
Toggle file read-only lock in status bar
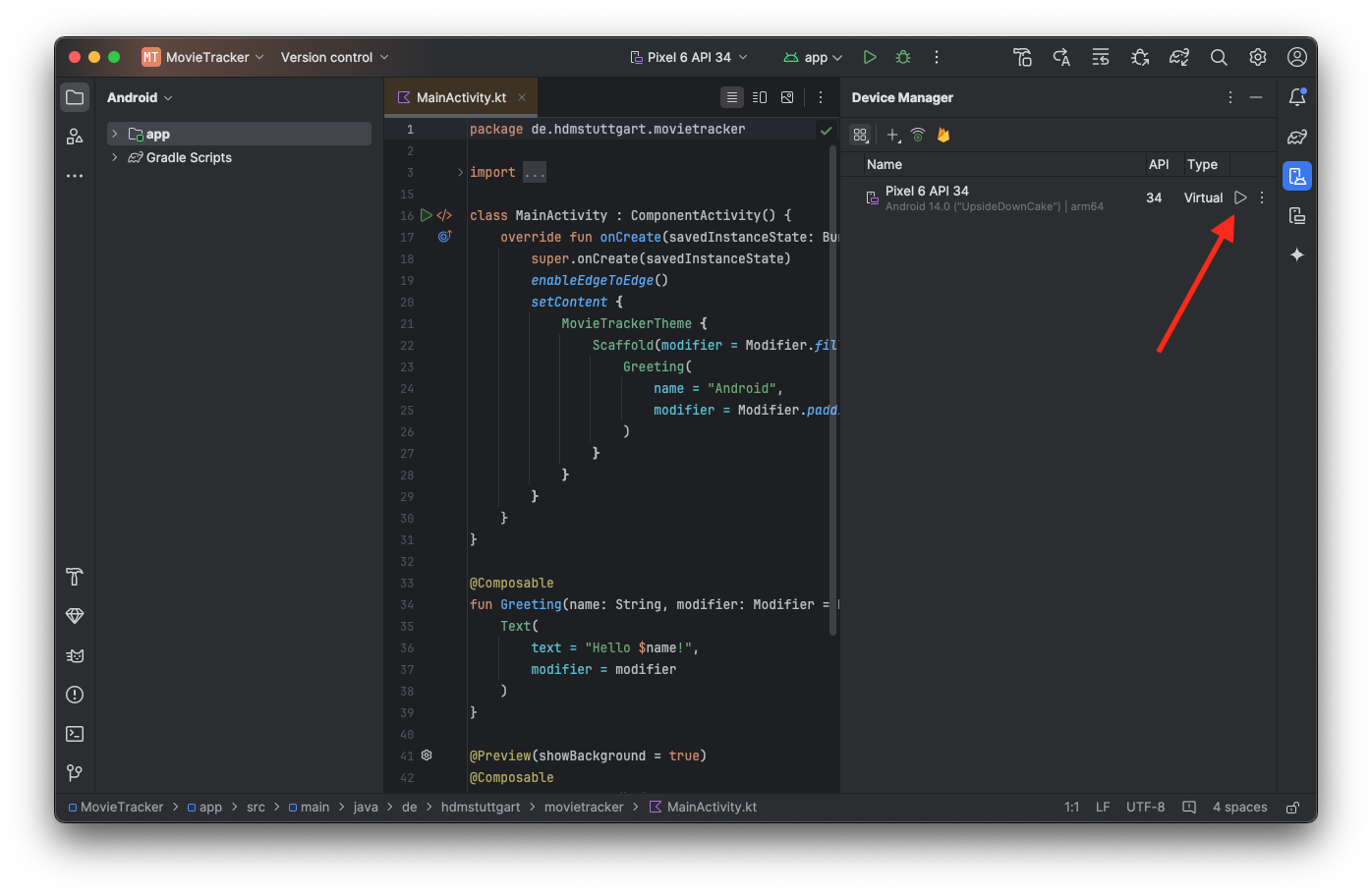1293,808
